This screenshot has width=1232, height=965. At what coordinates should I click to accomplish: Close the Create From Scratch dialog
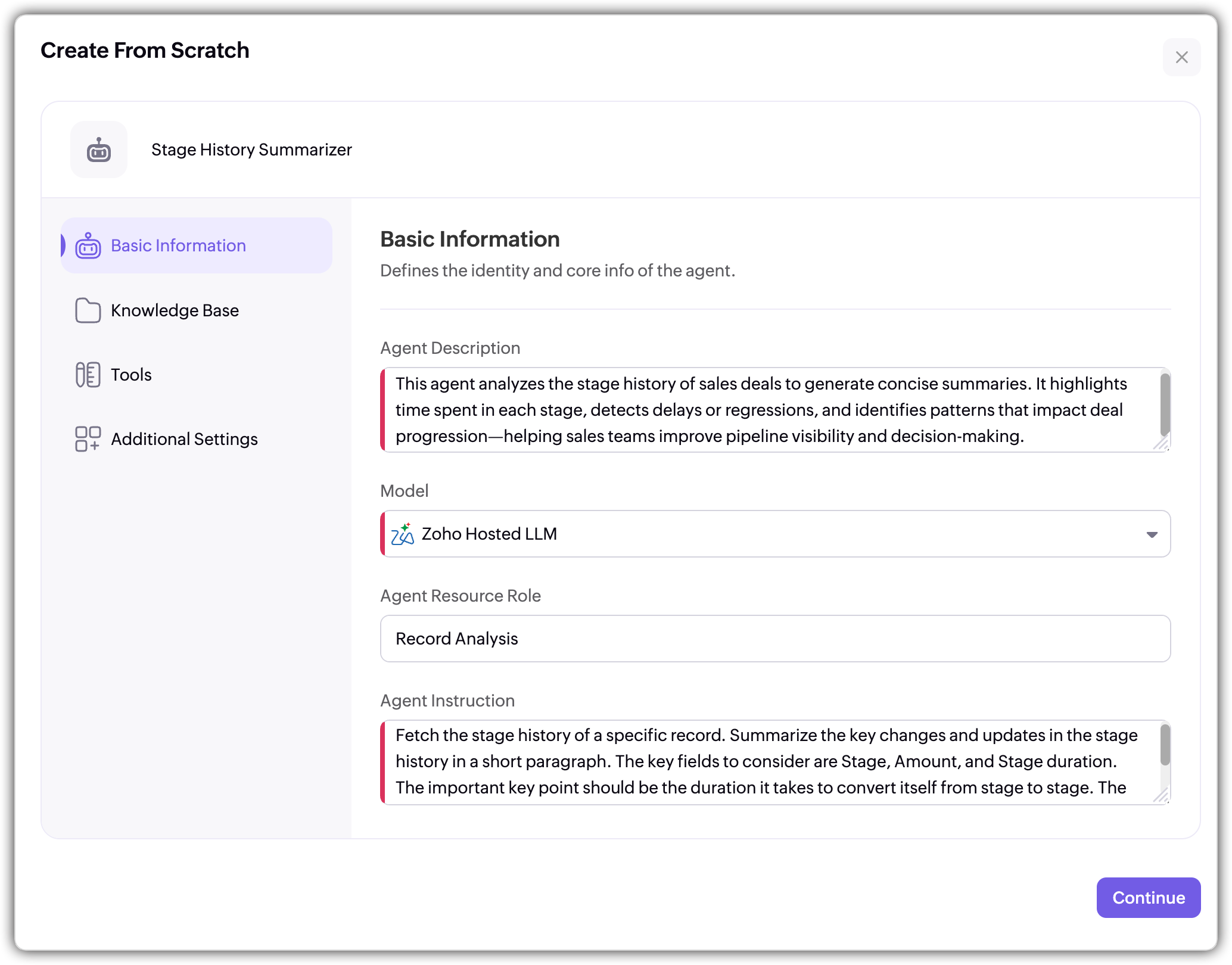point(1181,57)
